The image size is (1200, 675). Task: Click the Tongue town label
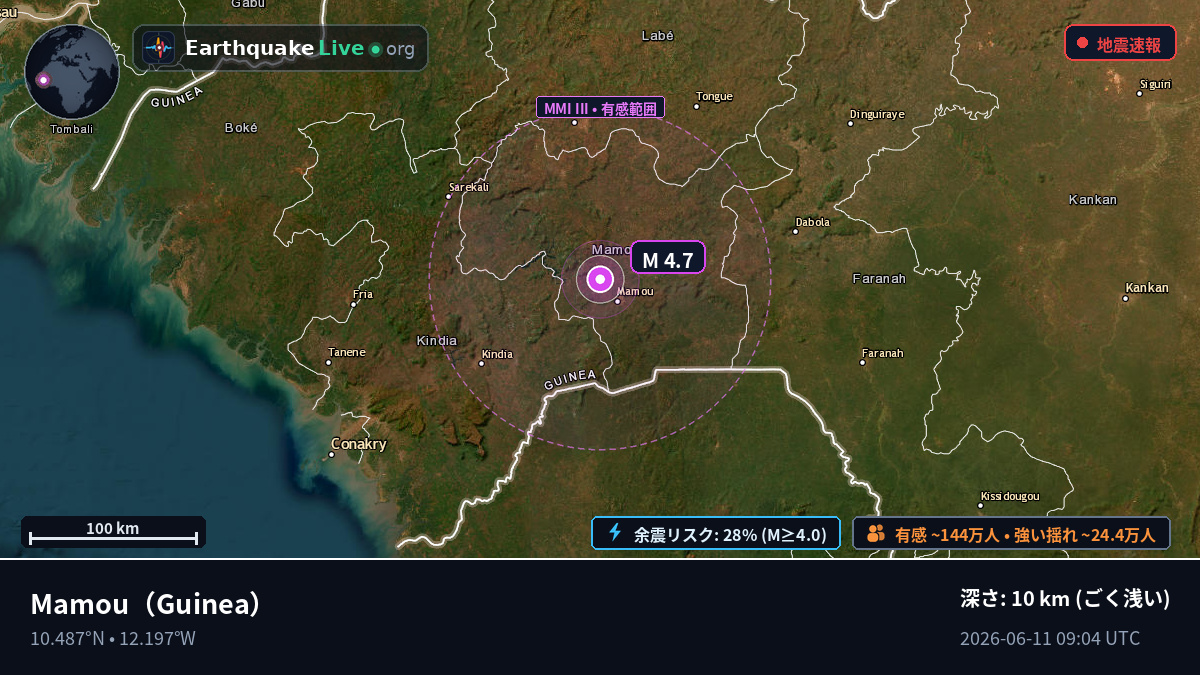(x=714, y=96)
